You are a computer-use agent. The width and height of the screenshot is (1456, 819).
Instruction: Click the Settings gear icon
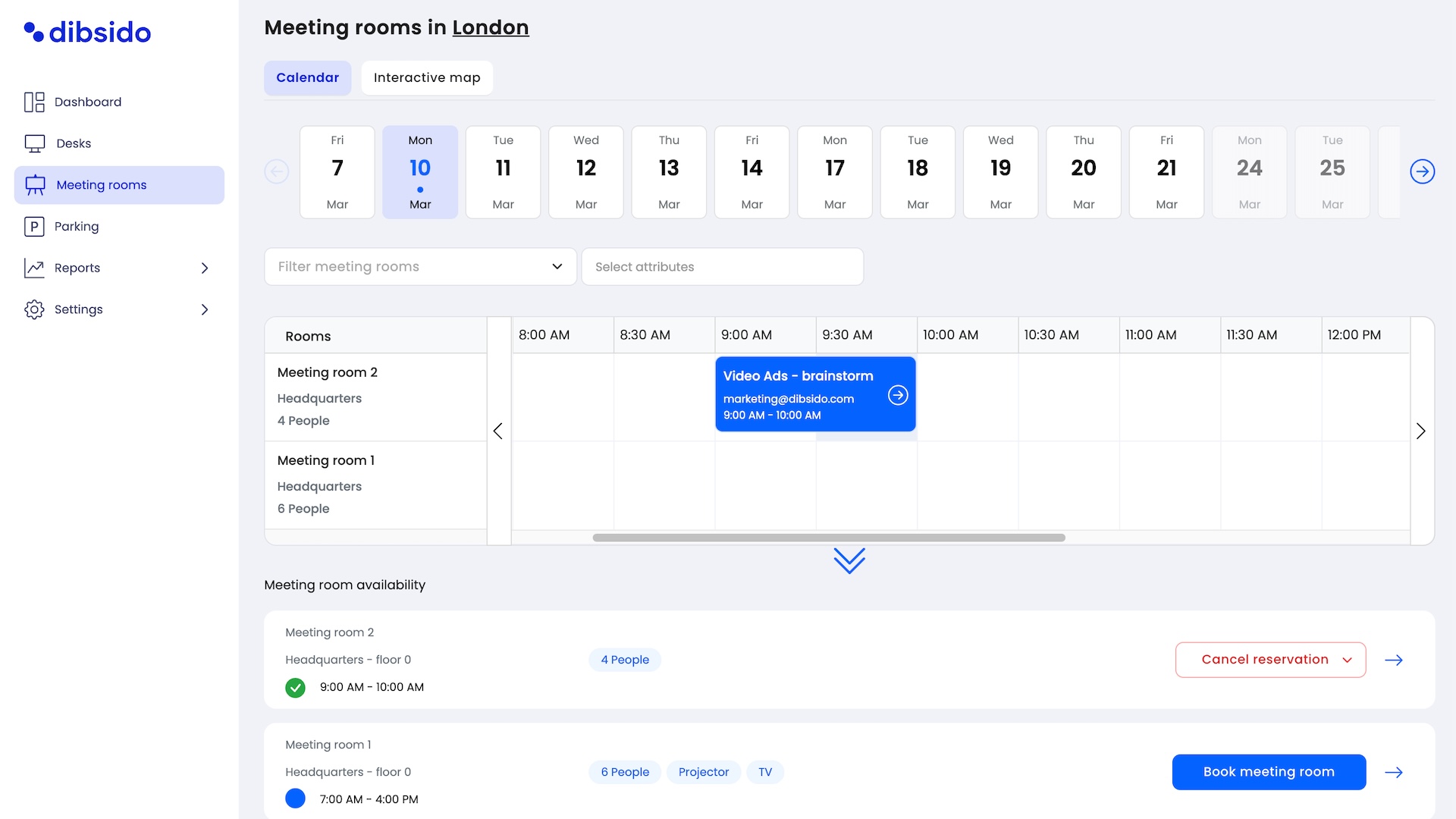tap(34, 309)
